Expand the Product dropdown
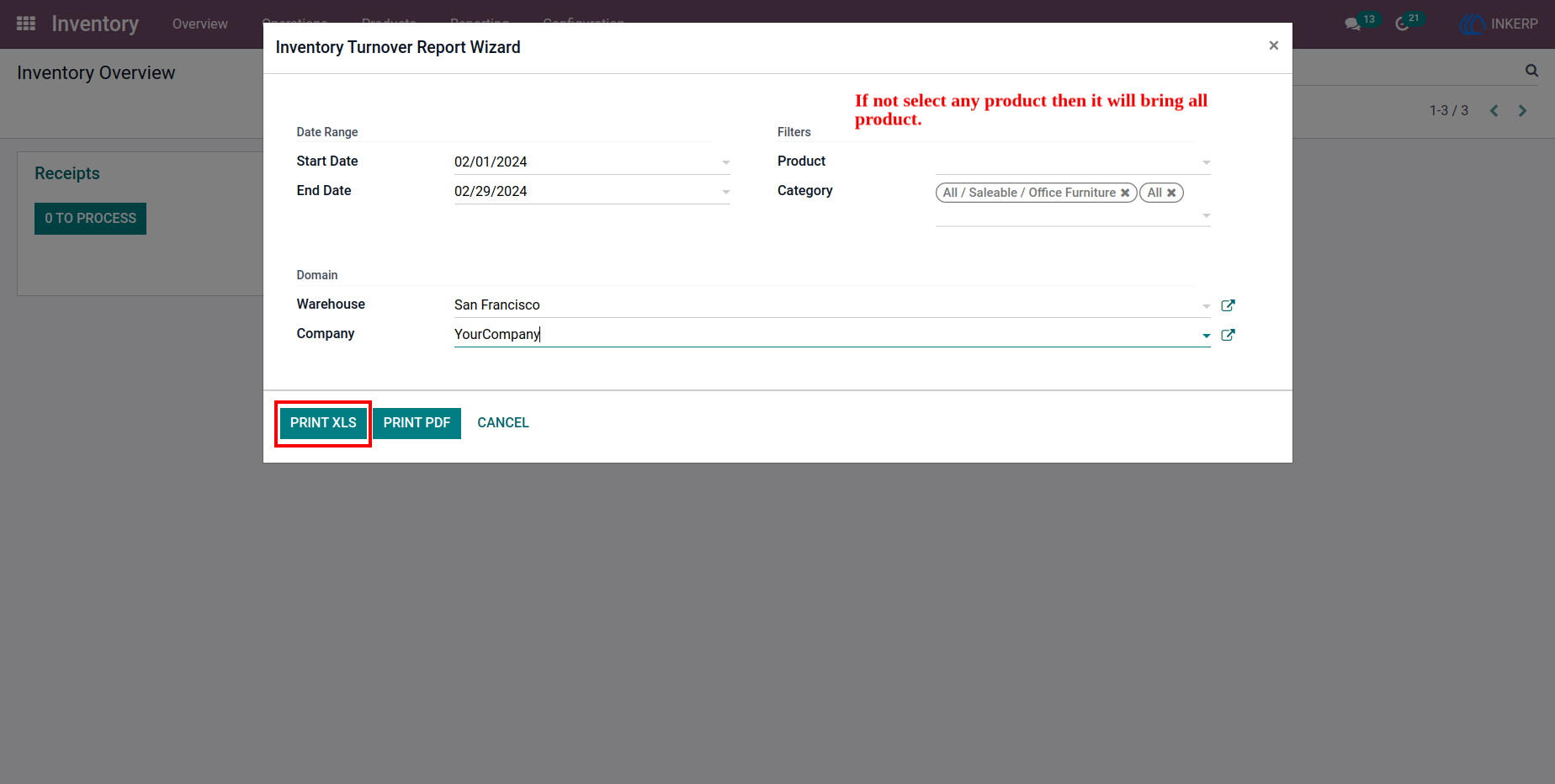 (1206, 162)
